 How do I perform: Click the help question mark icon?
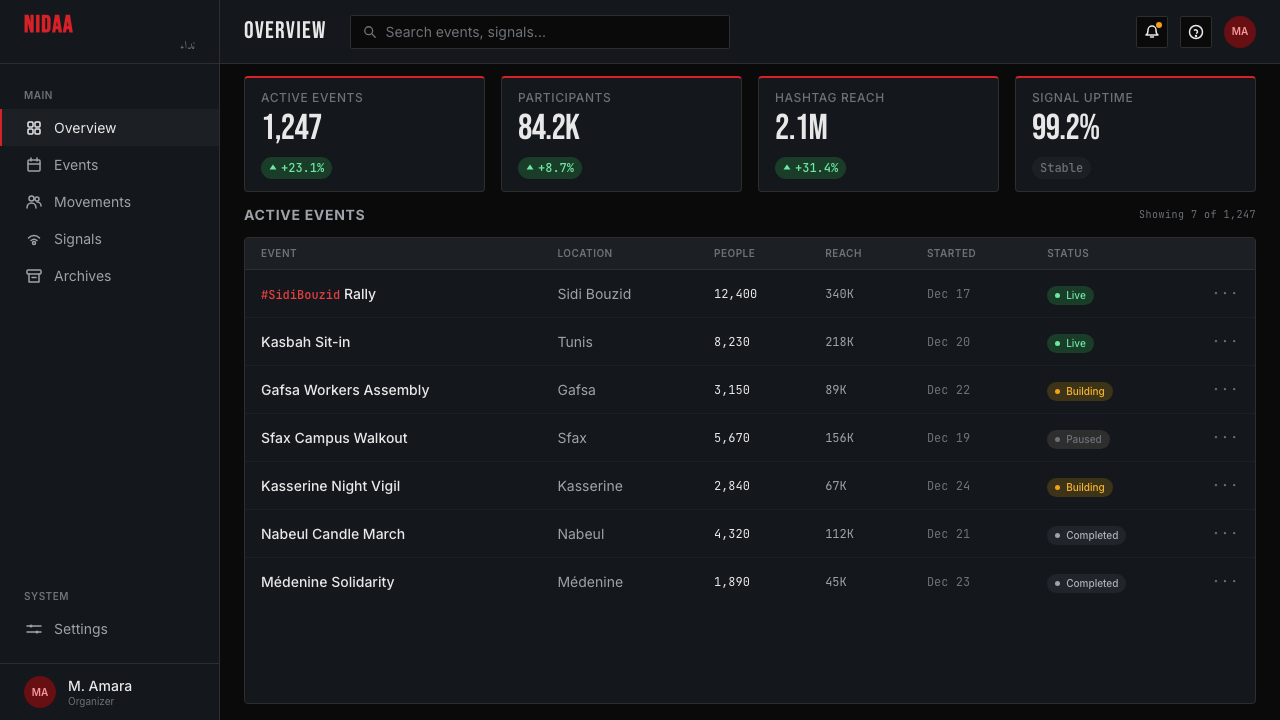pos(1196,32)
